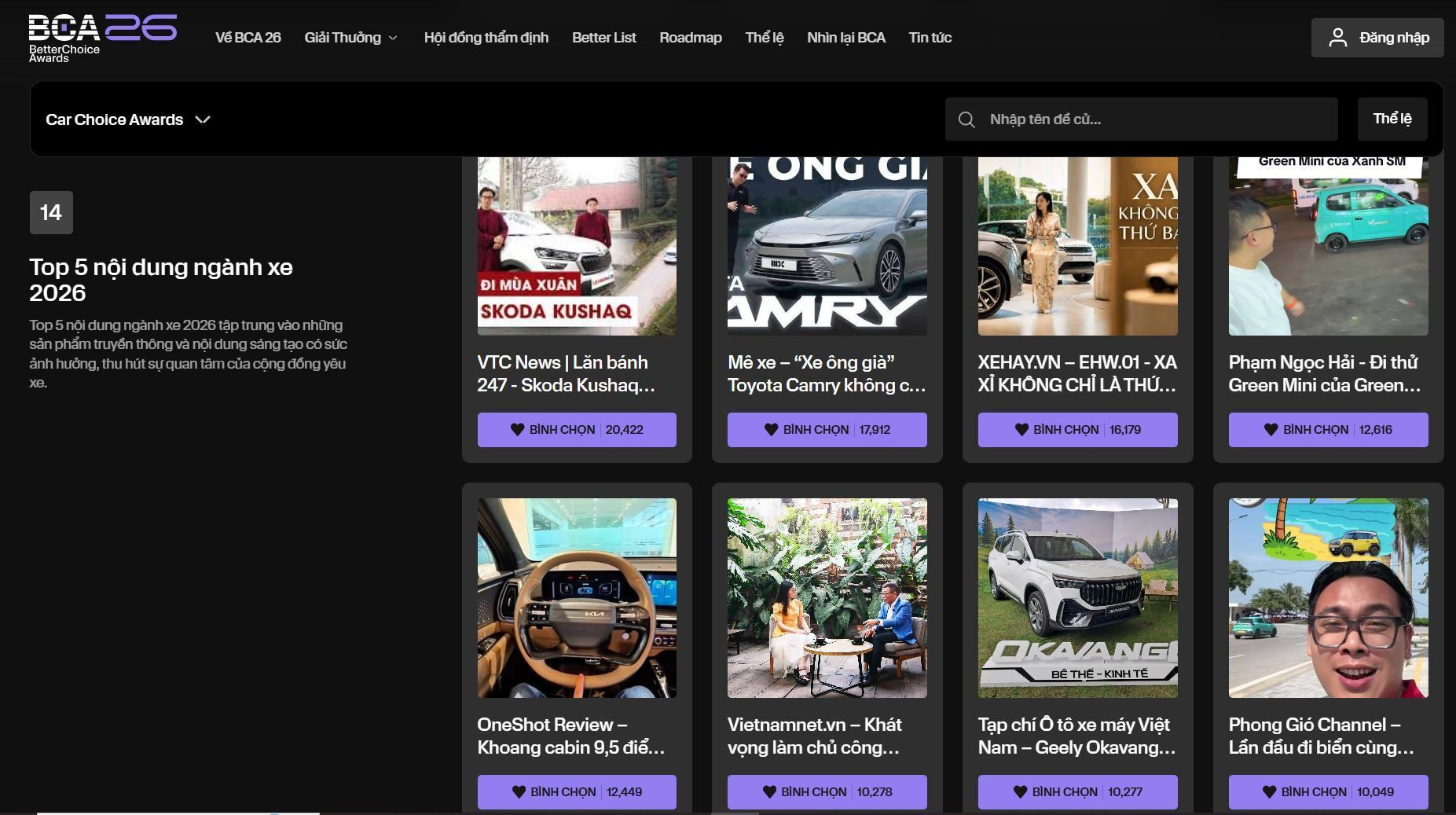Image resolution: width=1456 pixels, height=815 pixels.
Task: Focus the Nhập tên đề cử search field
Action: point(1142,119)
